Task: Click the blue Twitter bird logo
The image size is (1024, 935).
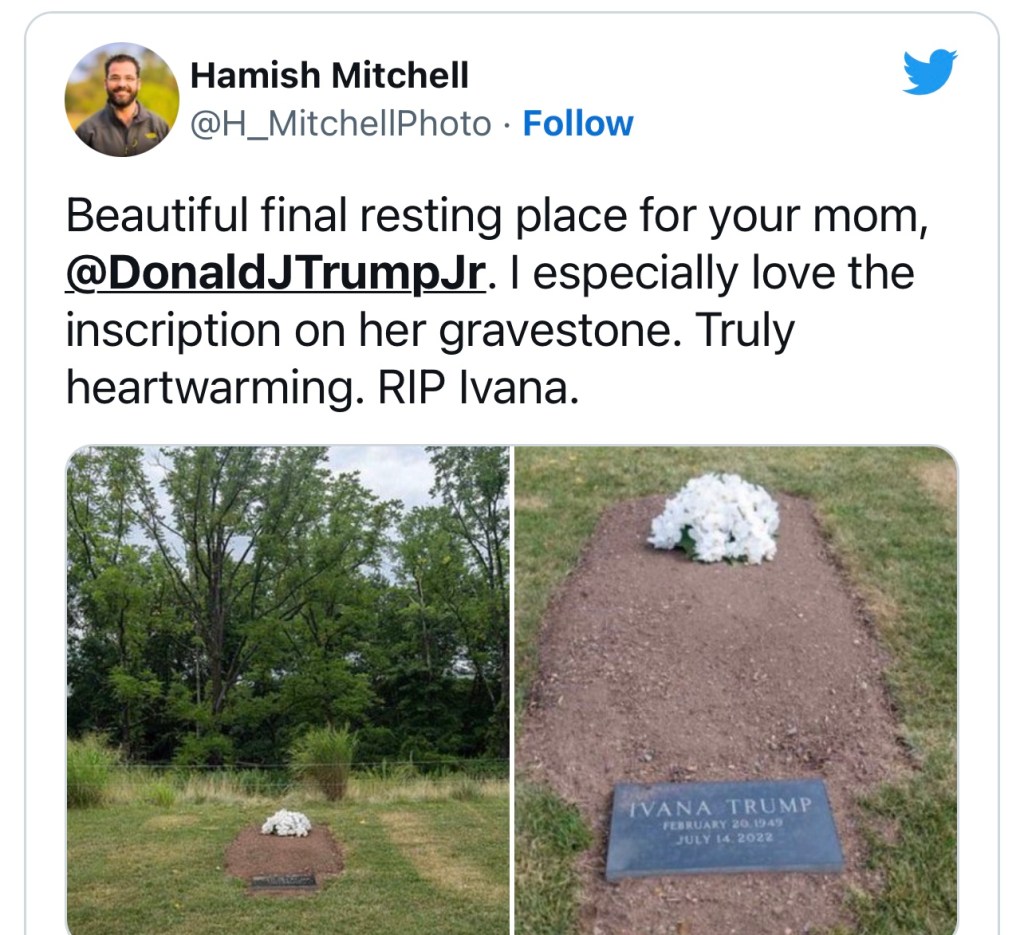Action: (930, 71)
